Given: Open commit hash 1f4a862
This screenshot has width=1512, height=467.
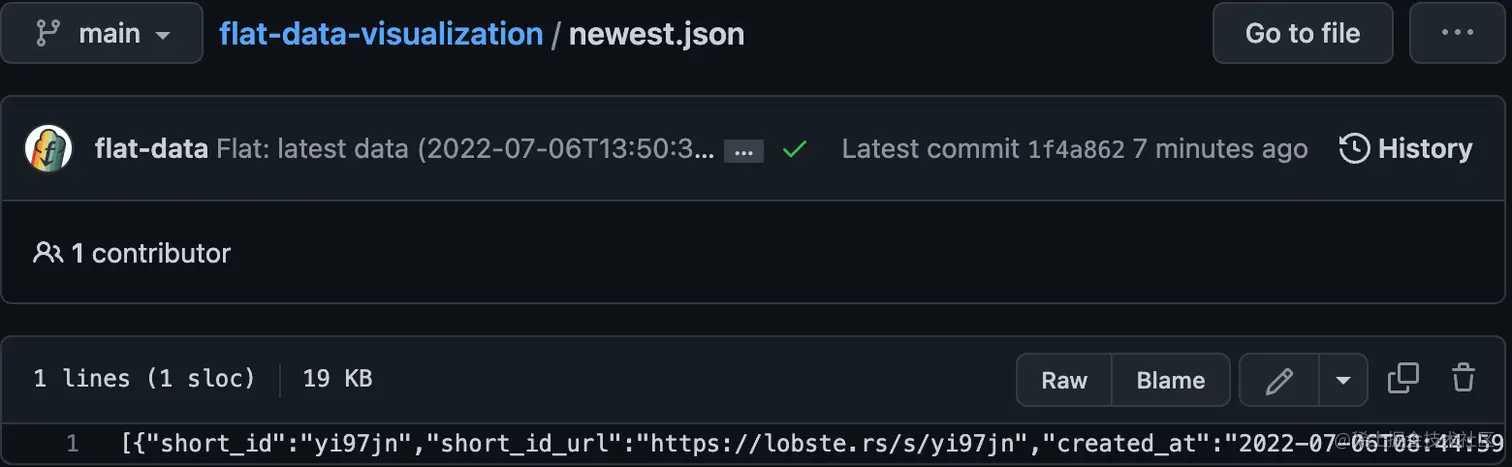Looking at the screenshot, I should 1076,150.
